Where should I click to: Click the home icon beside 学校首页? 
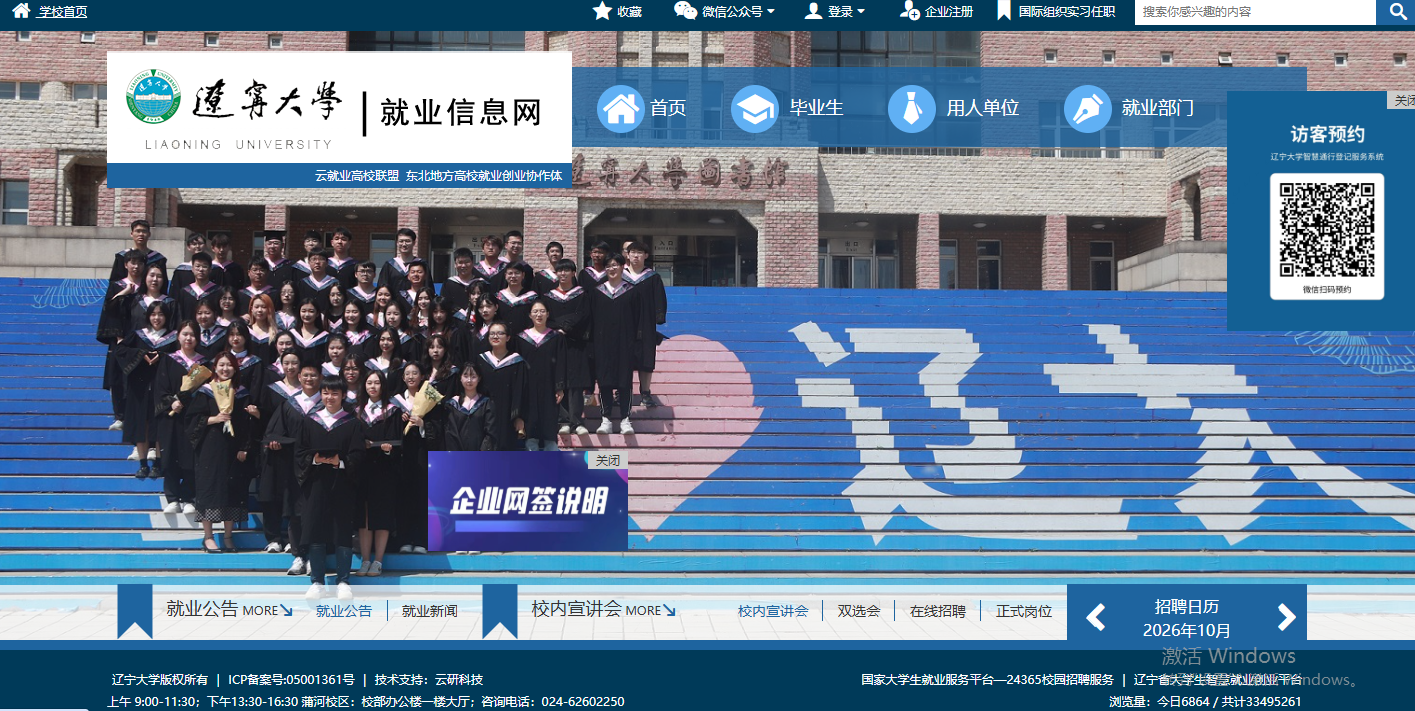coord(21,11)
